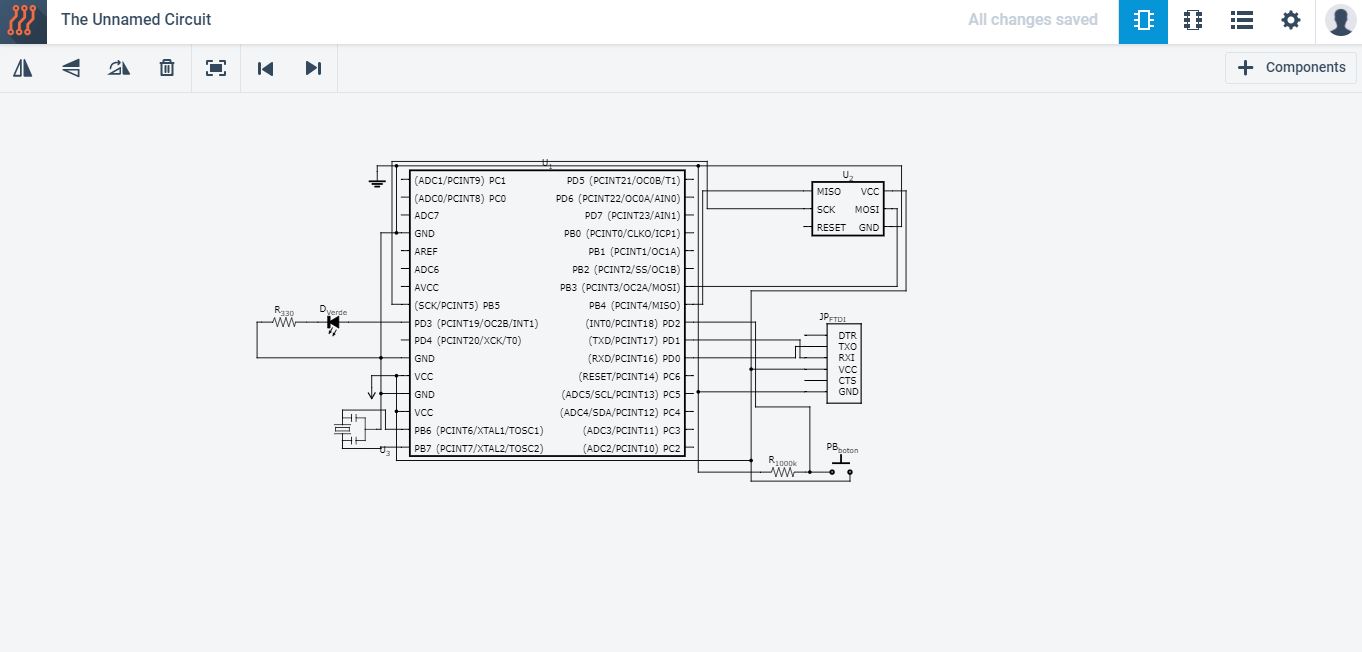
Task: Click the AREF pin label on U1
Action: click(x=426, y=252)
